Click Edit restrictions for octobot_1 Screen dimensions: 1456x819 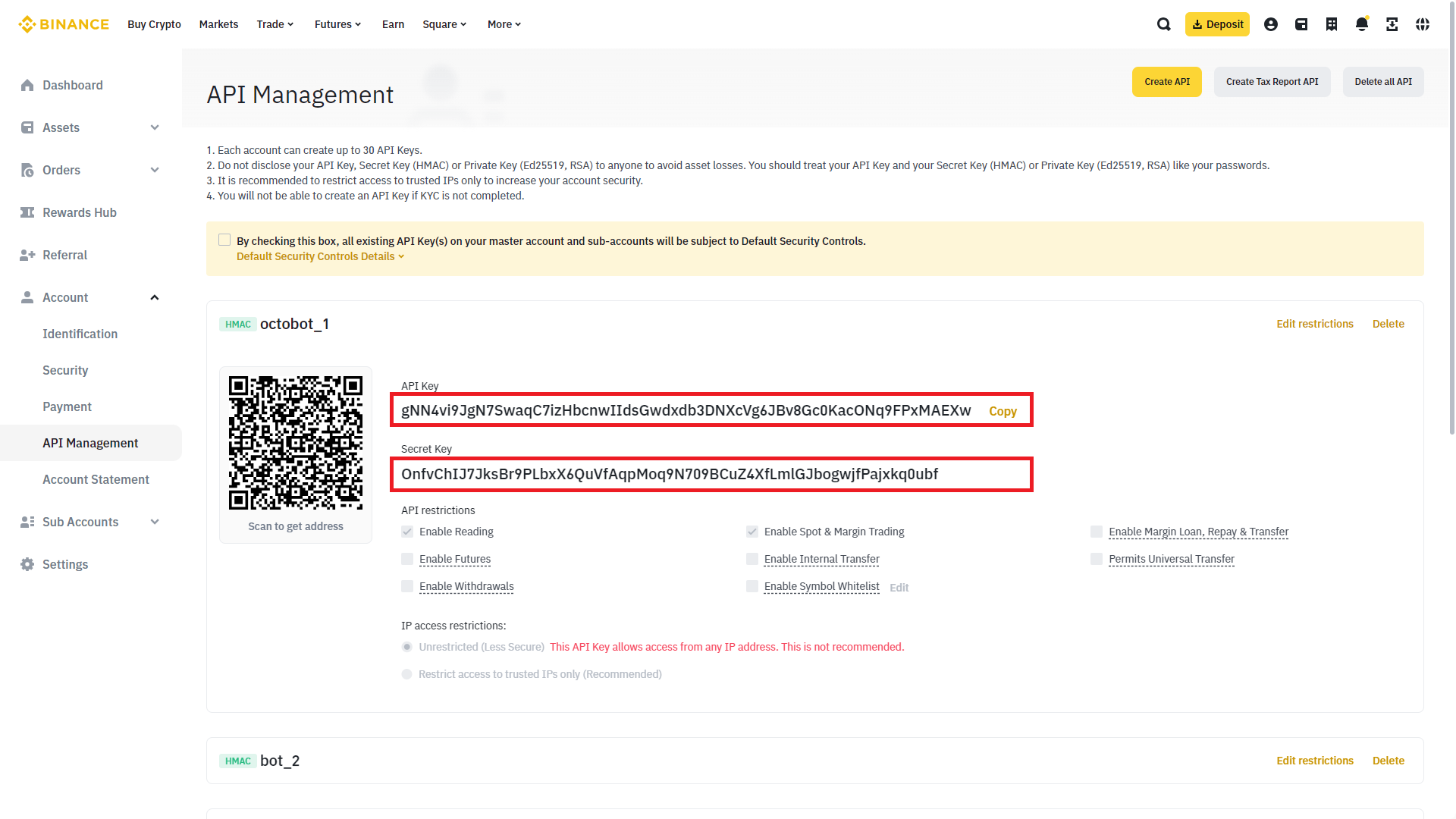pos(1314,324)
